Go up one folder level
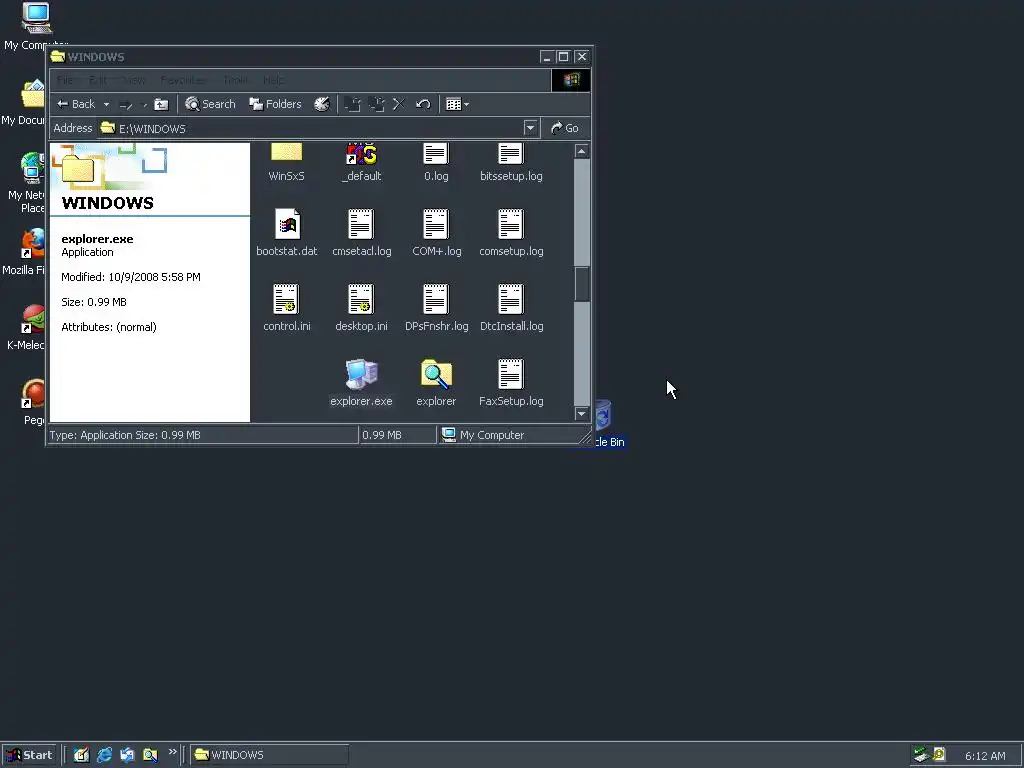1024x768 pixels. tap(161, 104)
